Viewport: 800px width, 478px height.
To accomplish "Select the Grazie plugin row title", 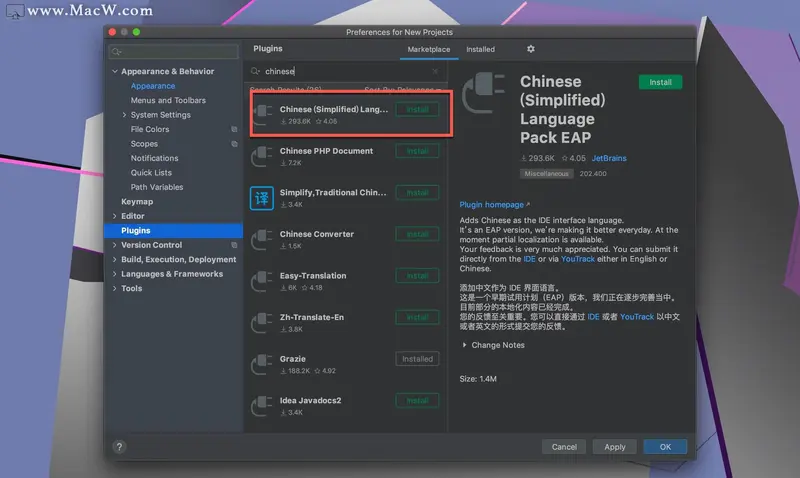I will (292, 359).
